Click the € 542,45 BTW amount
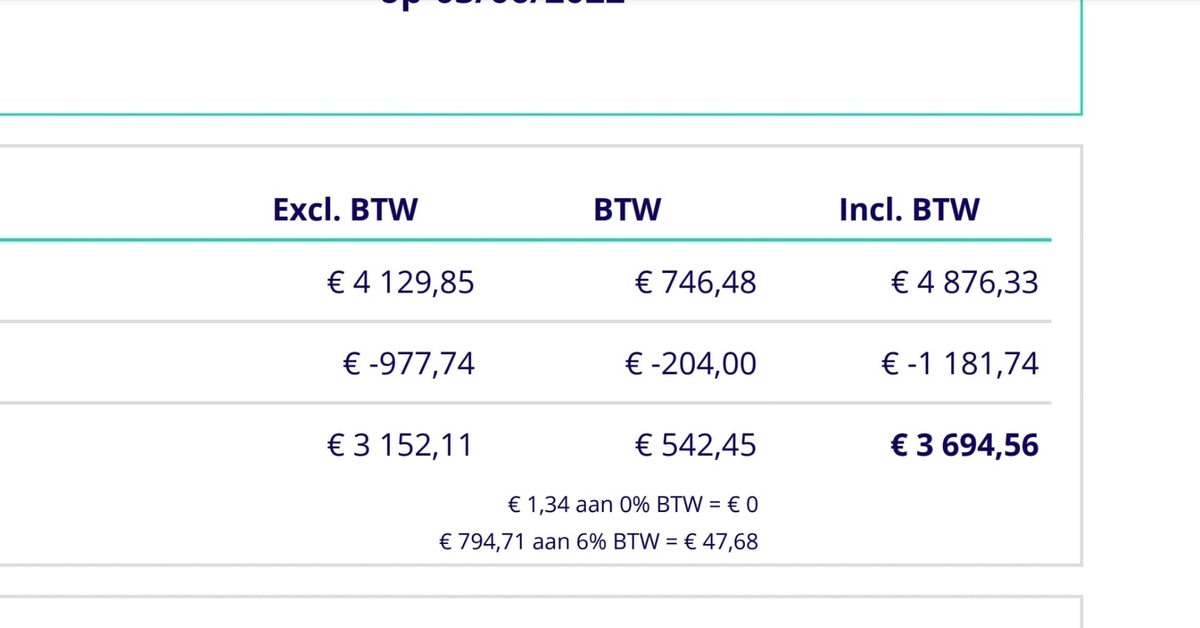The image size is (1200, 628). 695,445
